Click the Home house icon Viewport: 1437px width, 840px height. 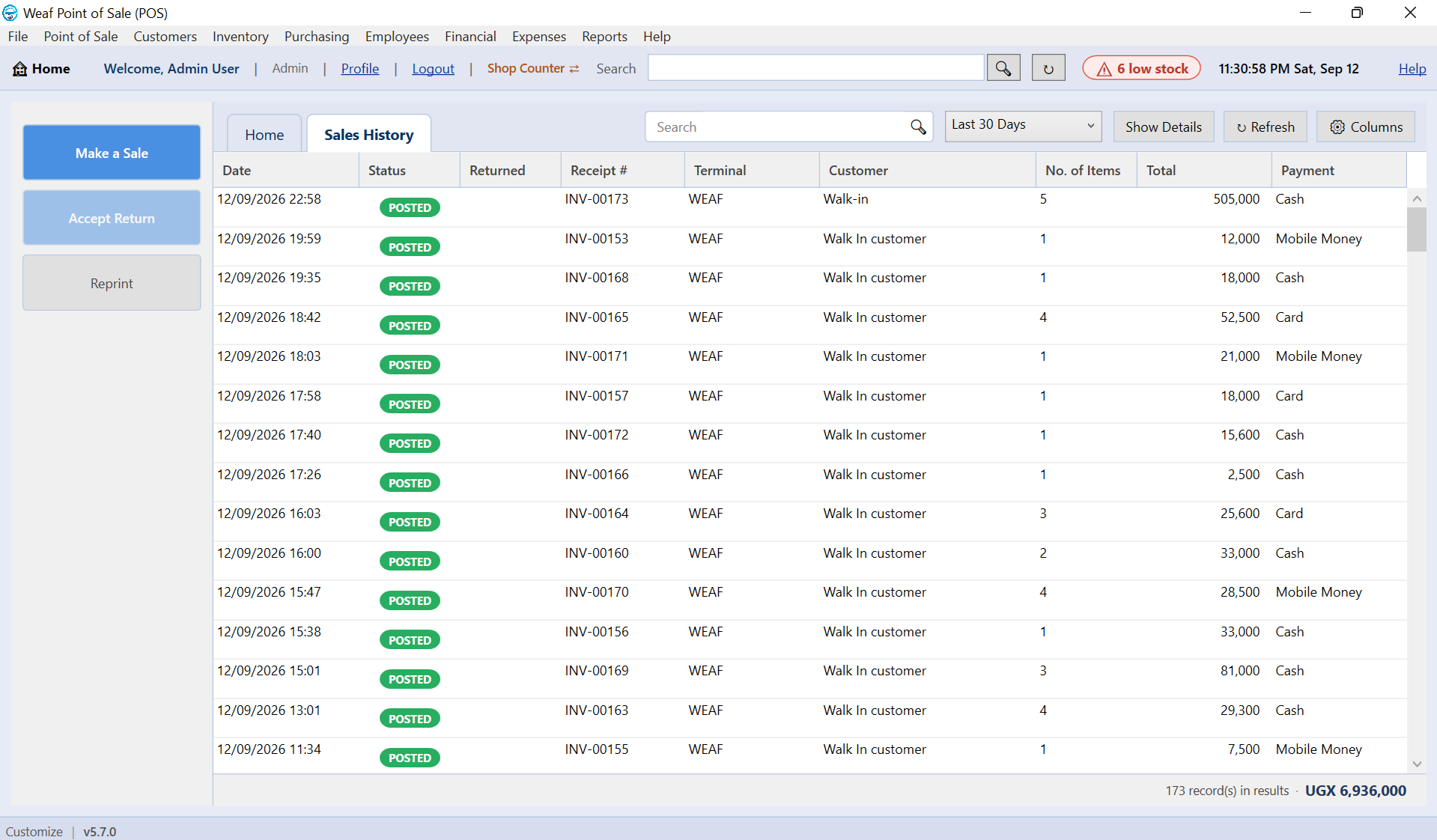[20, 68]
